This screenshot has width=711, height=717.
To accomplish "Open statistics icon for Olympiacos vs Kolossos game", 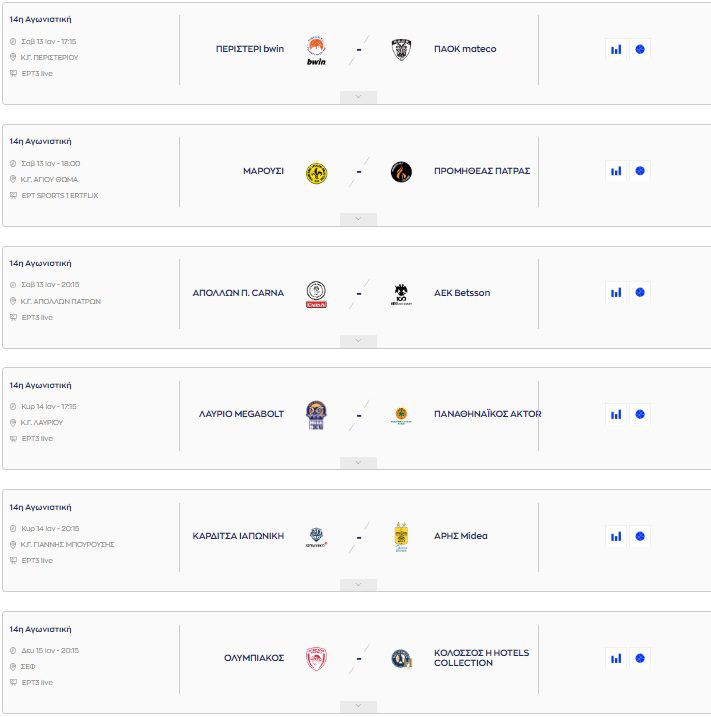I will point(616,658).
